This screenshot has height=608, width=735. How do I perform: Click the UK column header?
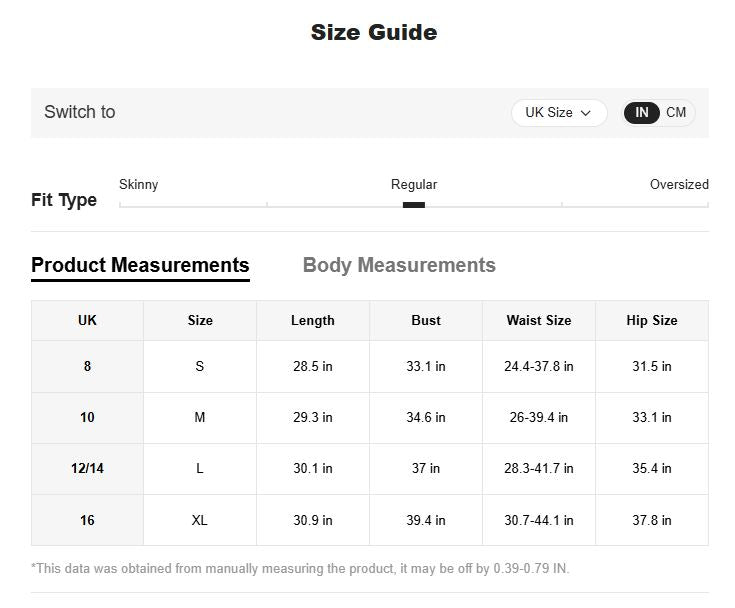87,321
